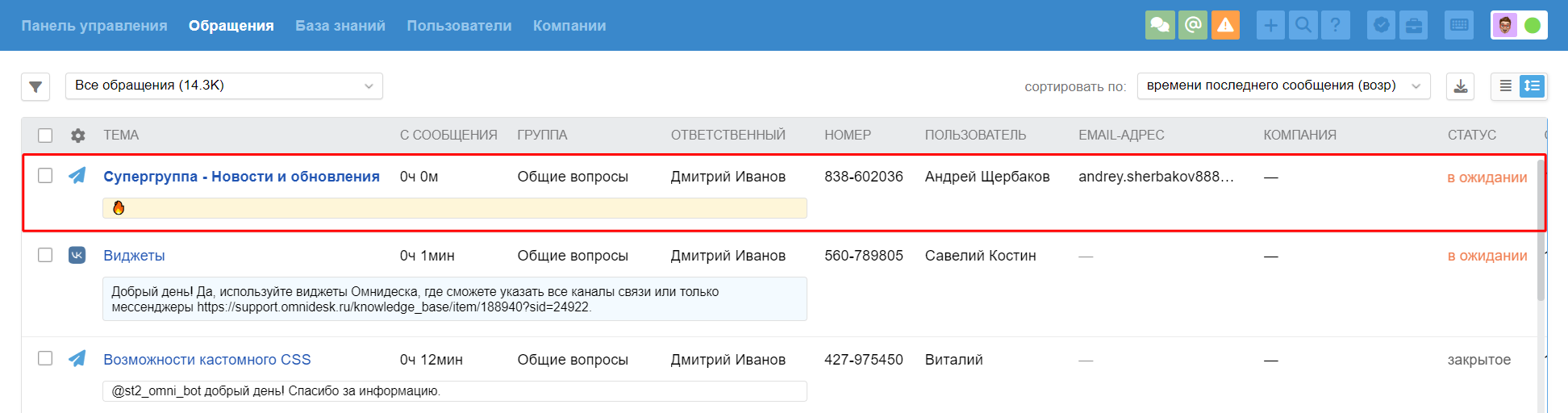Screen dimensions: 1568x413
Task: Click ticket number 838-602036
Action: click(x=864, y=177)
